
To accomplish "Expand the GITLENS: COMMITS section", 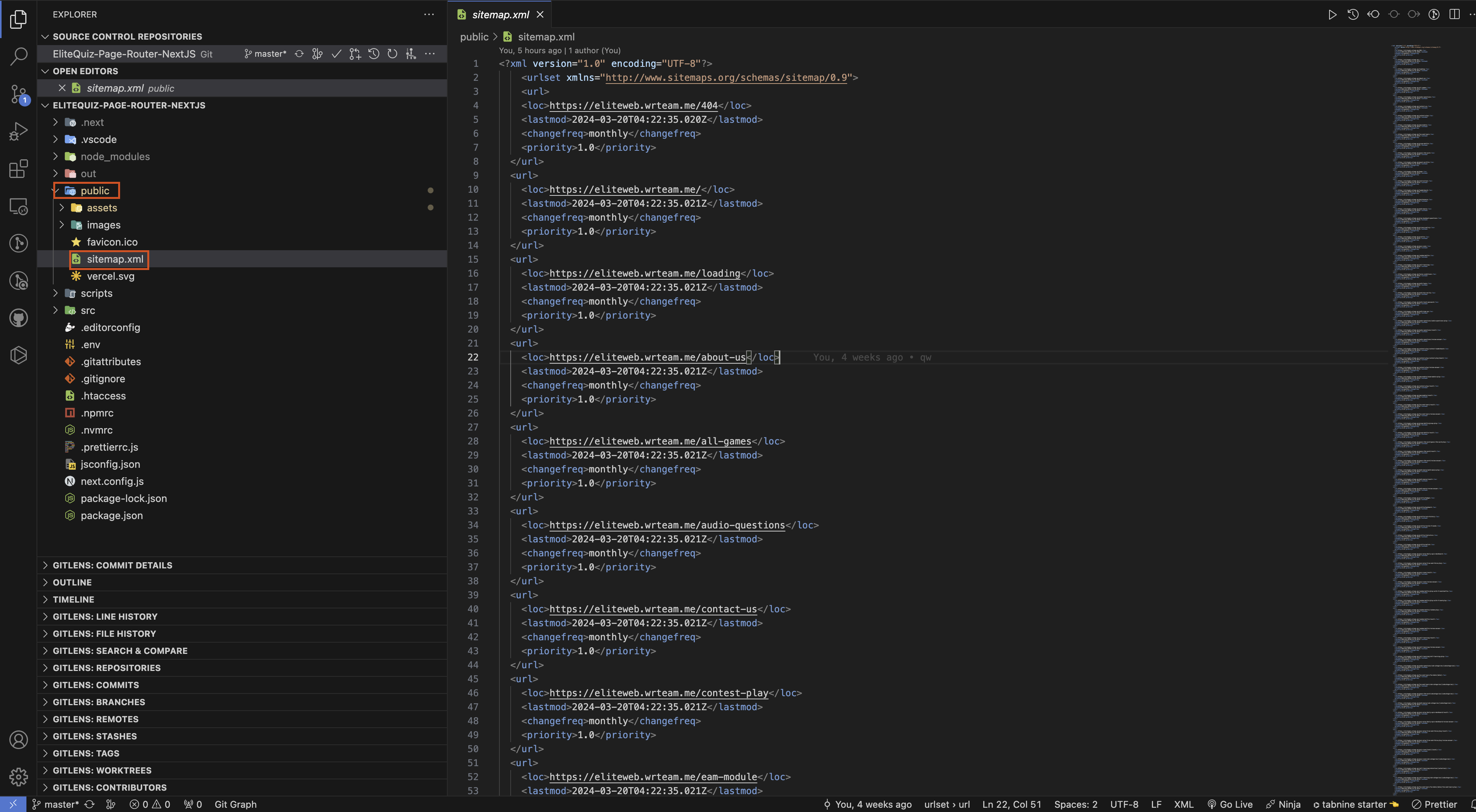I will (96, 685).
